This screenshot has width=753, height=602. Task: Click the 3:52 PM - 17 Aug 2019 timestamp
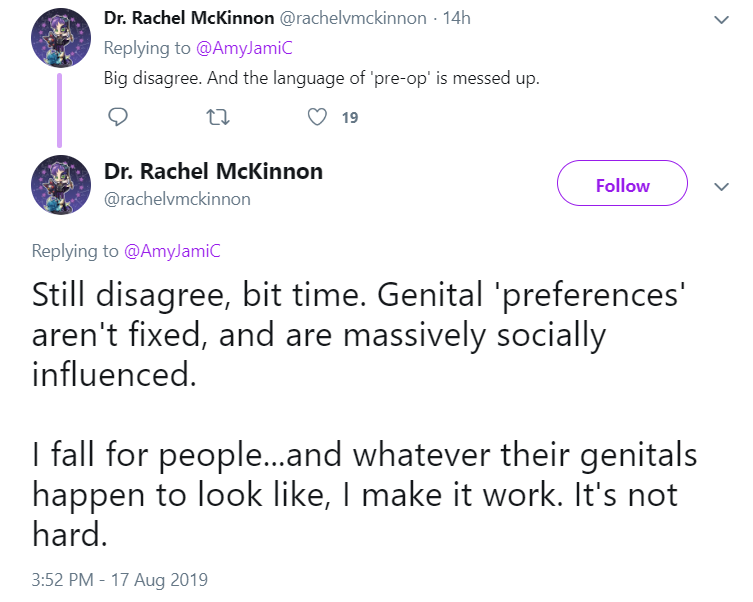[x=120, y=579]
